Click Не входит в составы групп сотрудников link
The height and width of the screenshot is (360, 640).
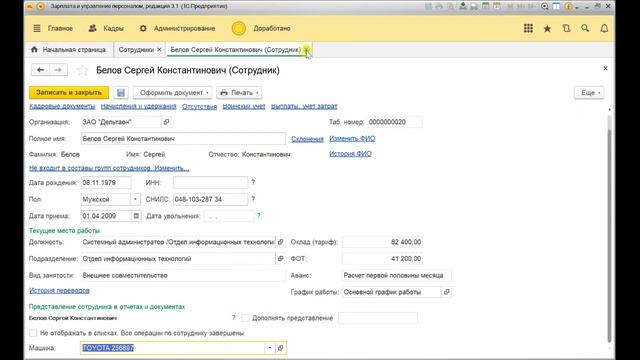tap(109, 168)
